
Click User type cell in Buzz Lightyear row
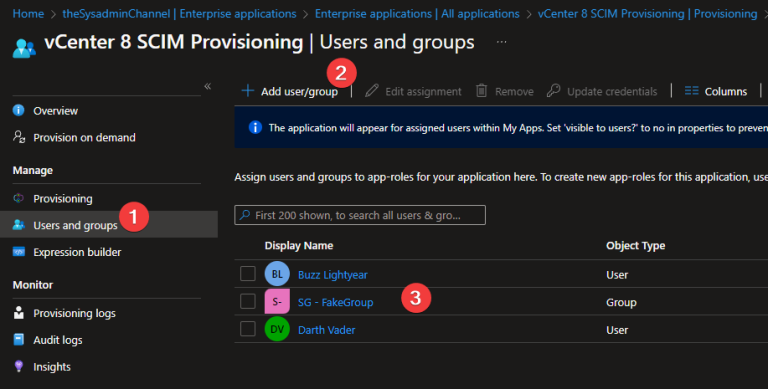[x=617, y=275]
